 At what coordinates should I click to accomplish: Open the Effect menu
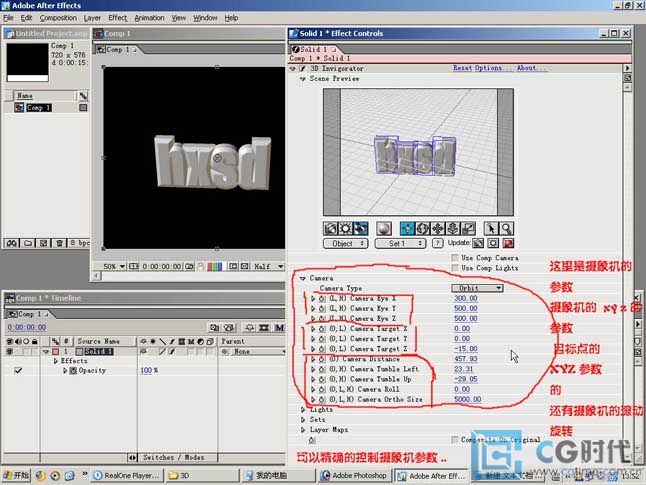tap(117, 18)
